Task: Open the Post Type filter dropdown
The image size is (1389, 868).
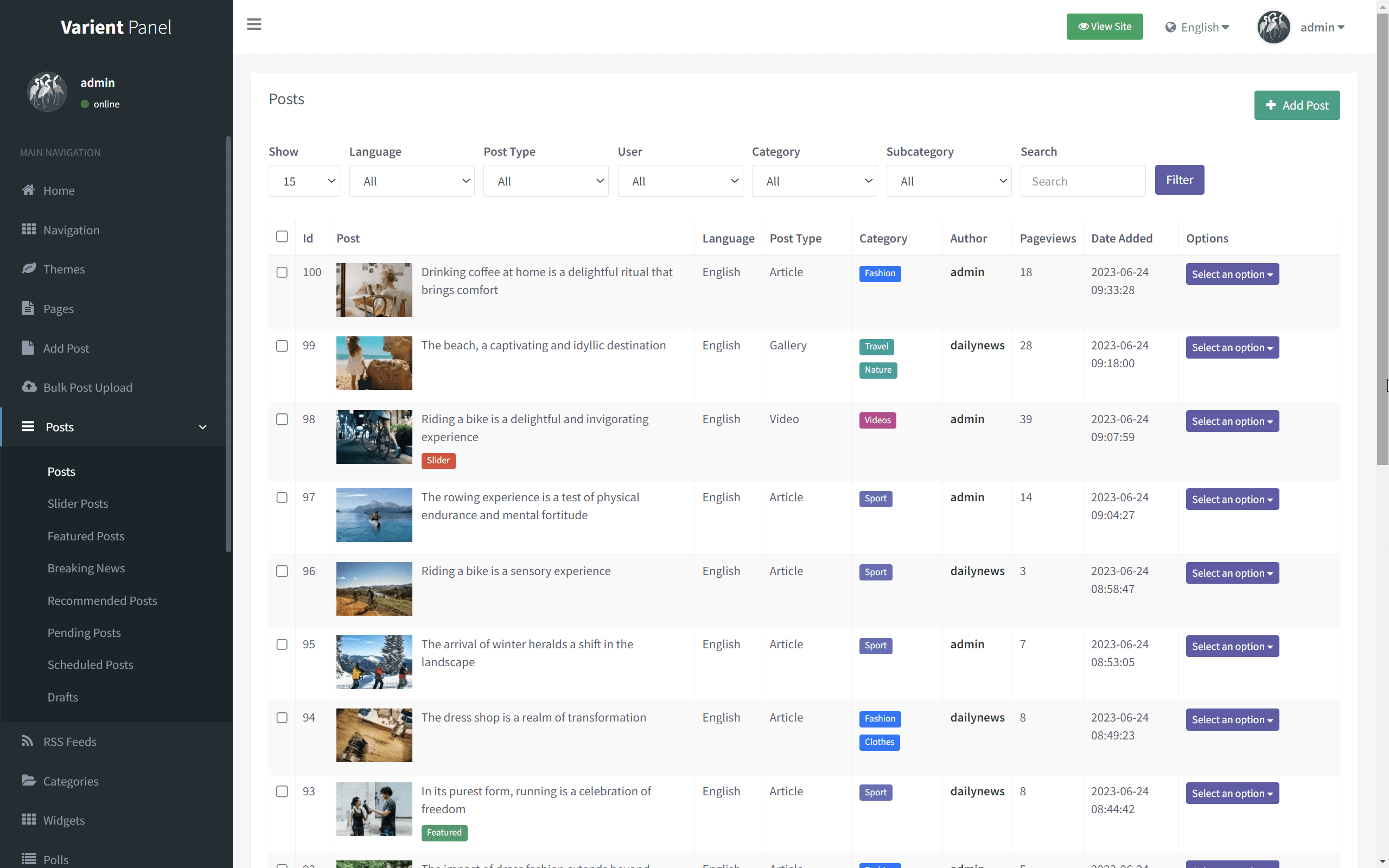Action: click(546, 181)
